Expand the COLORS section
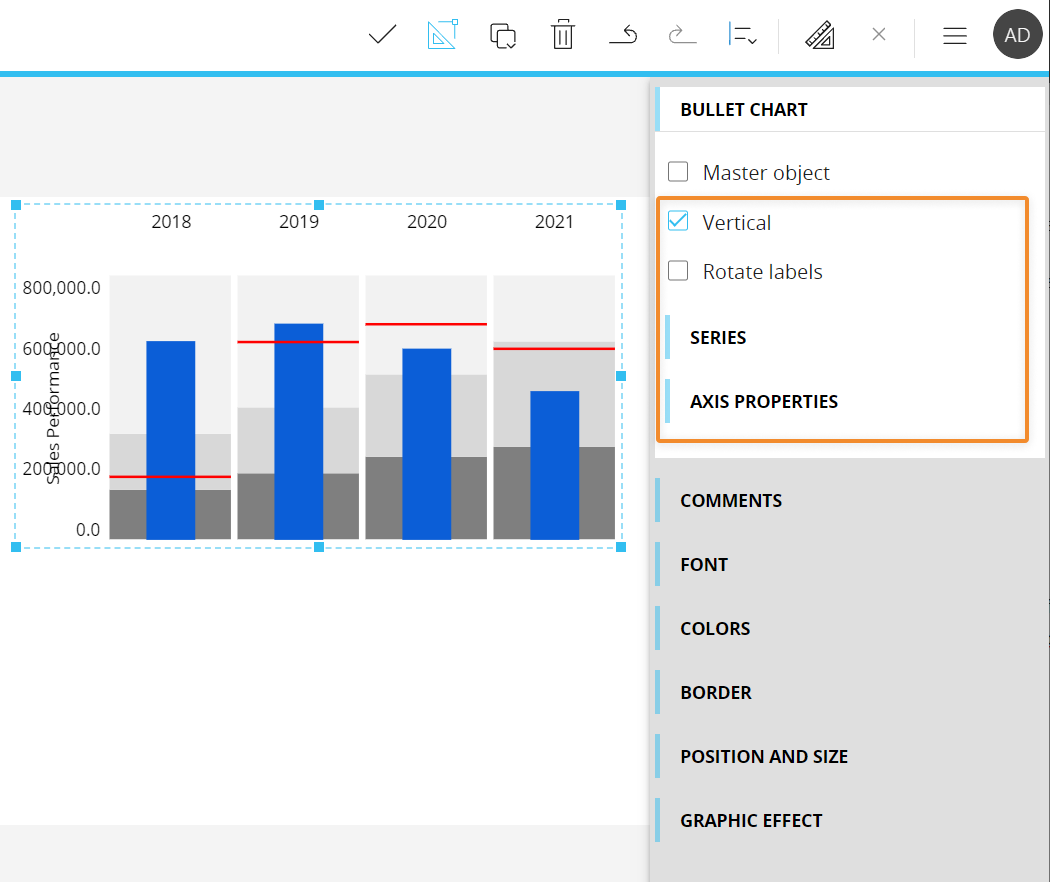The height and width of the screenshot is (882, 1050). point(715,629)
